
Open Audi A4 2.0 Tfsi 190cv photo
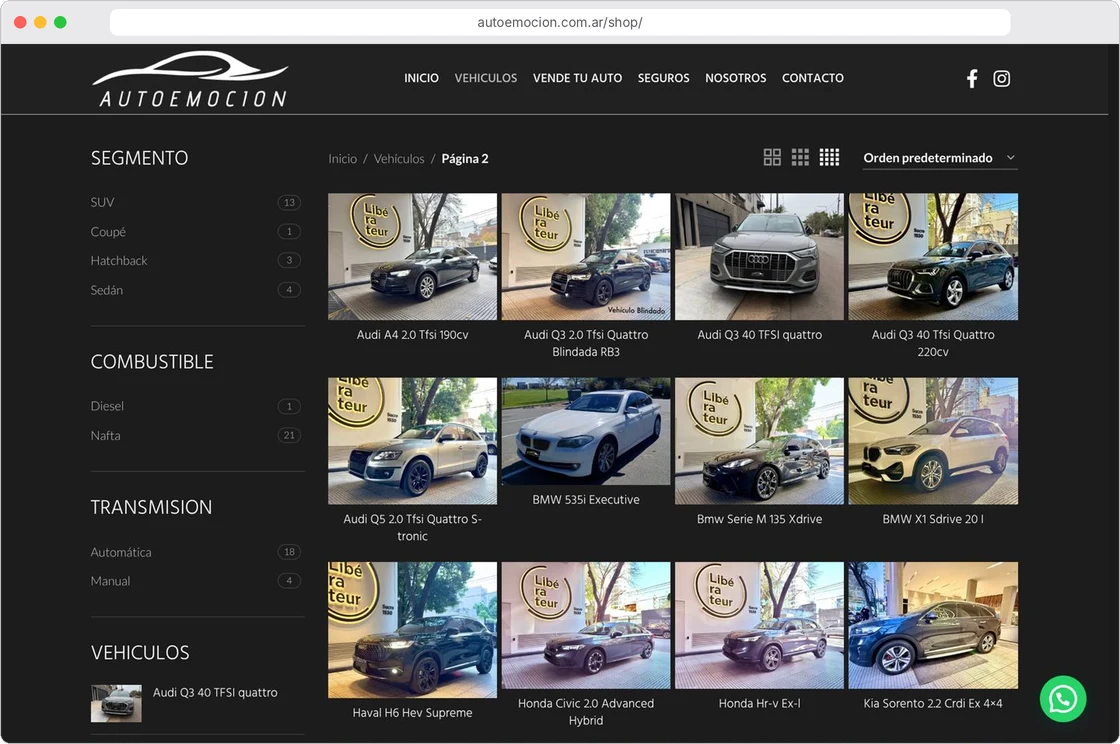pos(412,256)
